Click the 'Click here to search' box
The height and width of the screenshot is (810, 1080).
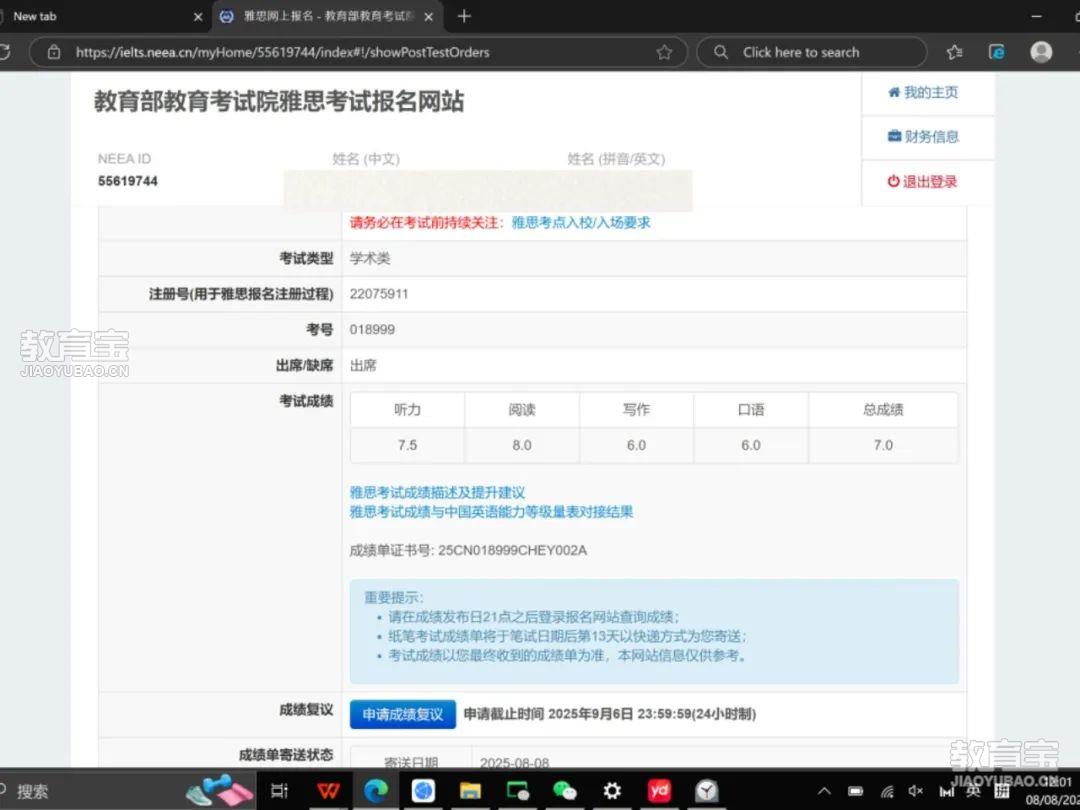[x=811, y=52]
